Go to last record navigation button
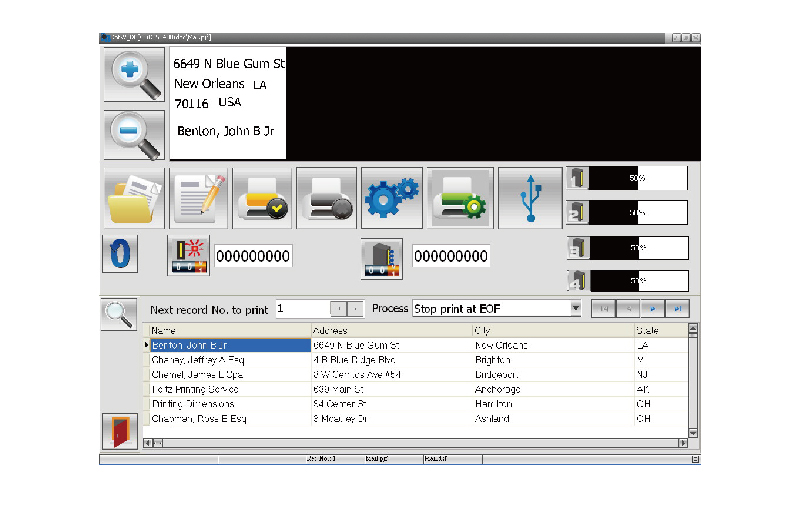 tap(677, 309)
